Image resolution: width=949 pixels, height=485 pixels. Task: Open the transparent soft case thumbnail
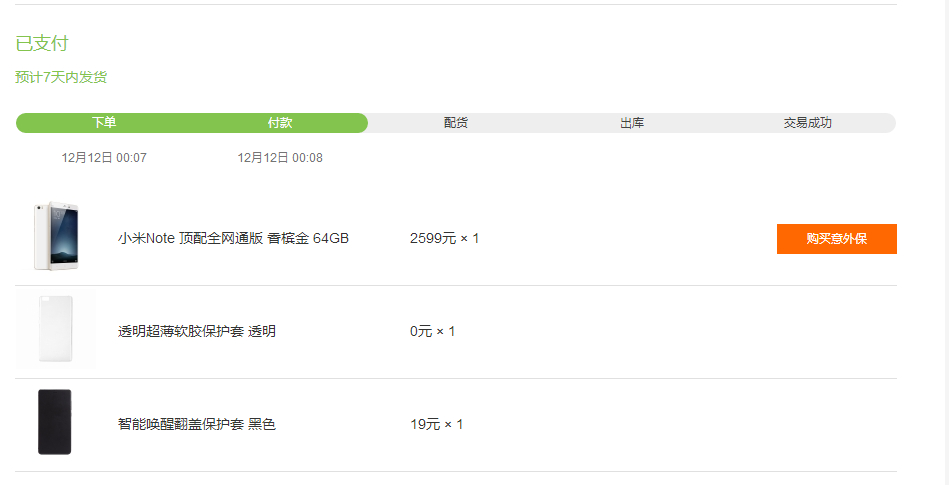55,329
